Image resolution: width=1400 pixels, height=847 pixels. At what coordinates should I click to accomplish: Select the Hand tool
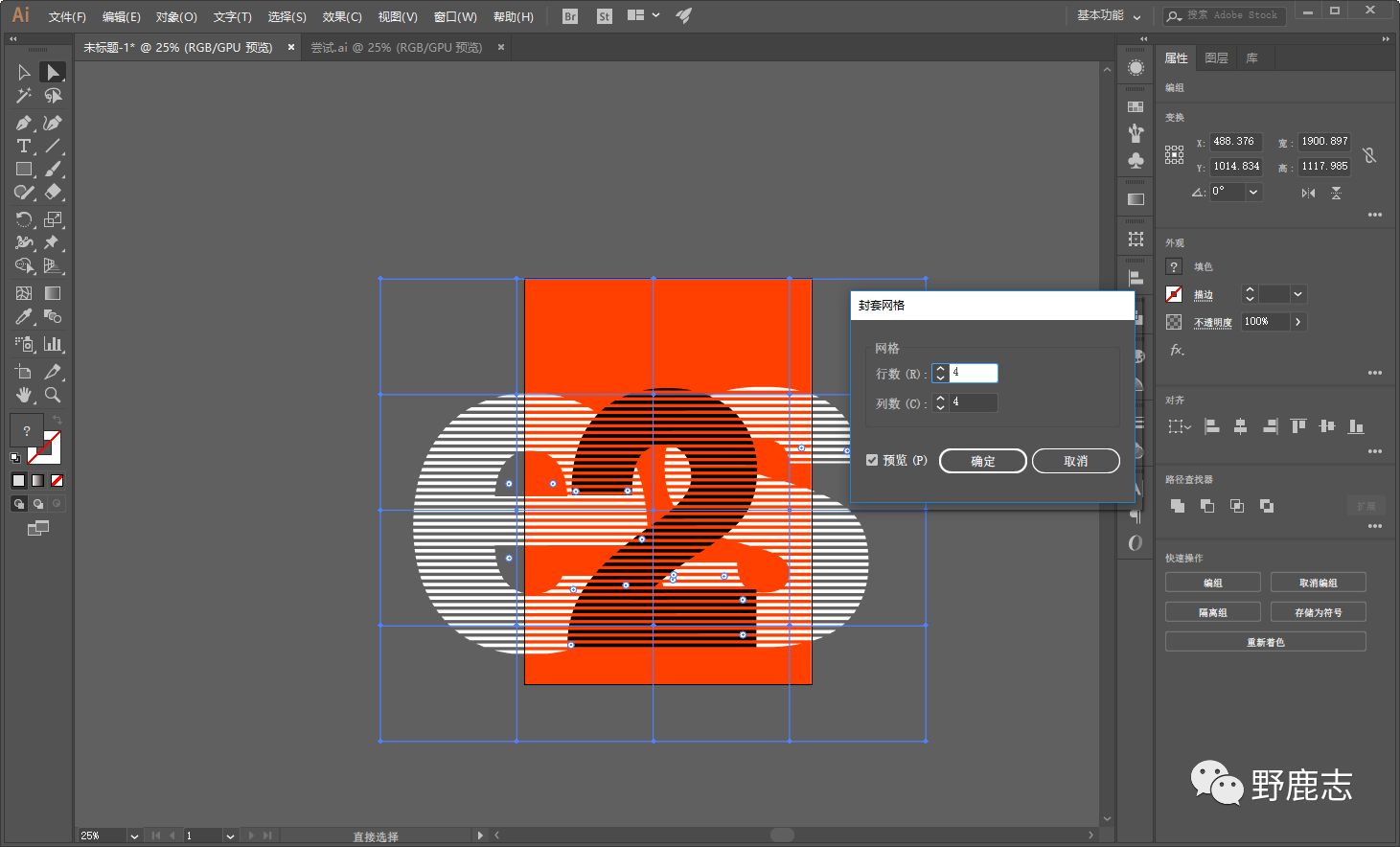[24, 395]
